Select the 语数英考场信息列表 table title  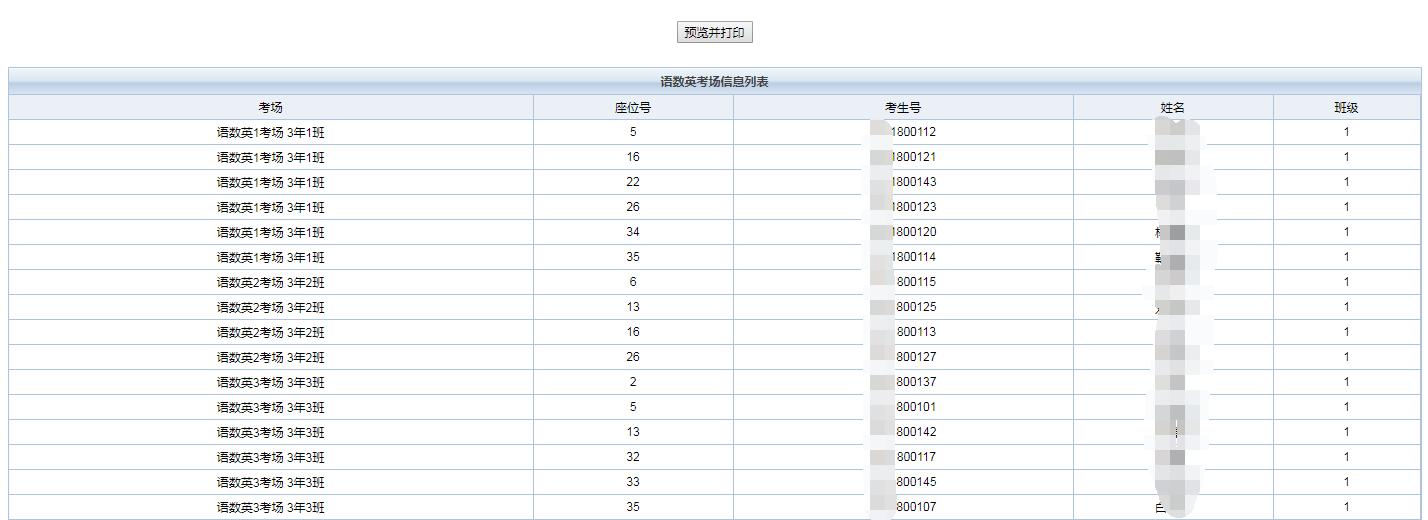click(714, 82)
